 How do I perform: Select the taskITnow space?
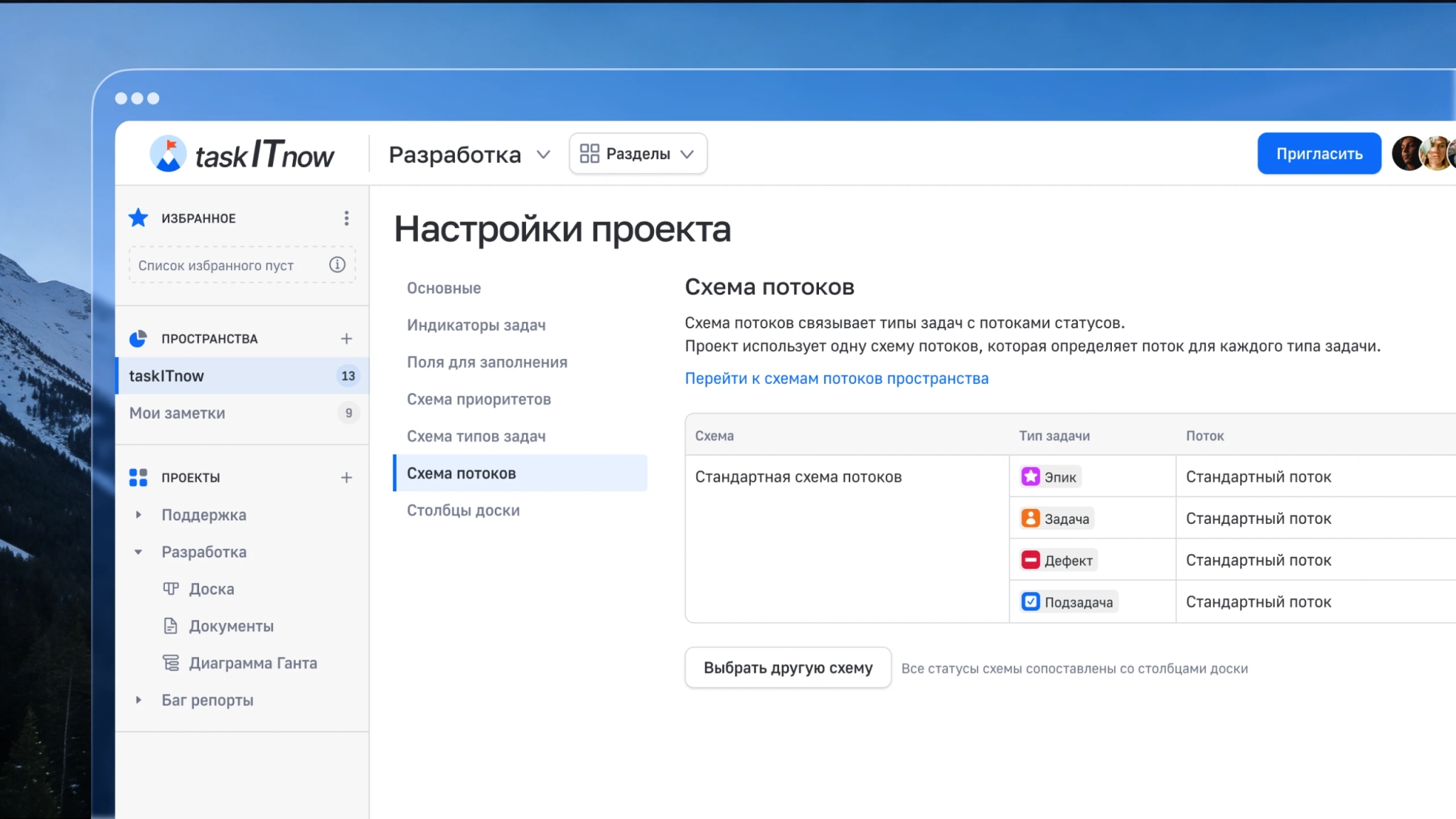242,375
